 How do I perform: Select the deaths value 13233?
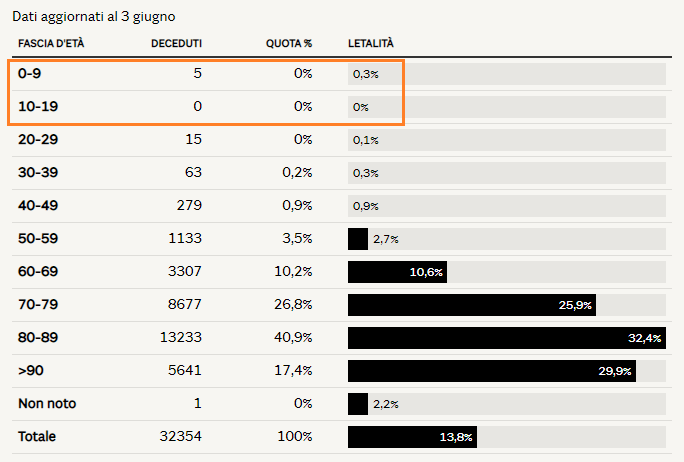pyautogui.click(x=181, y=338)
